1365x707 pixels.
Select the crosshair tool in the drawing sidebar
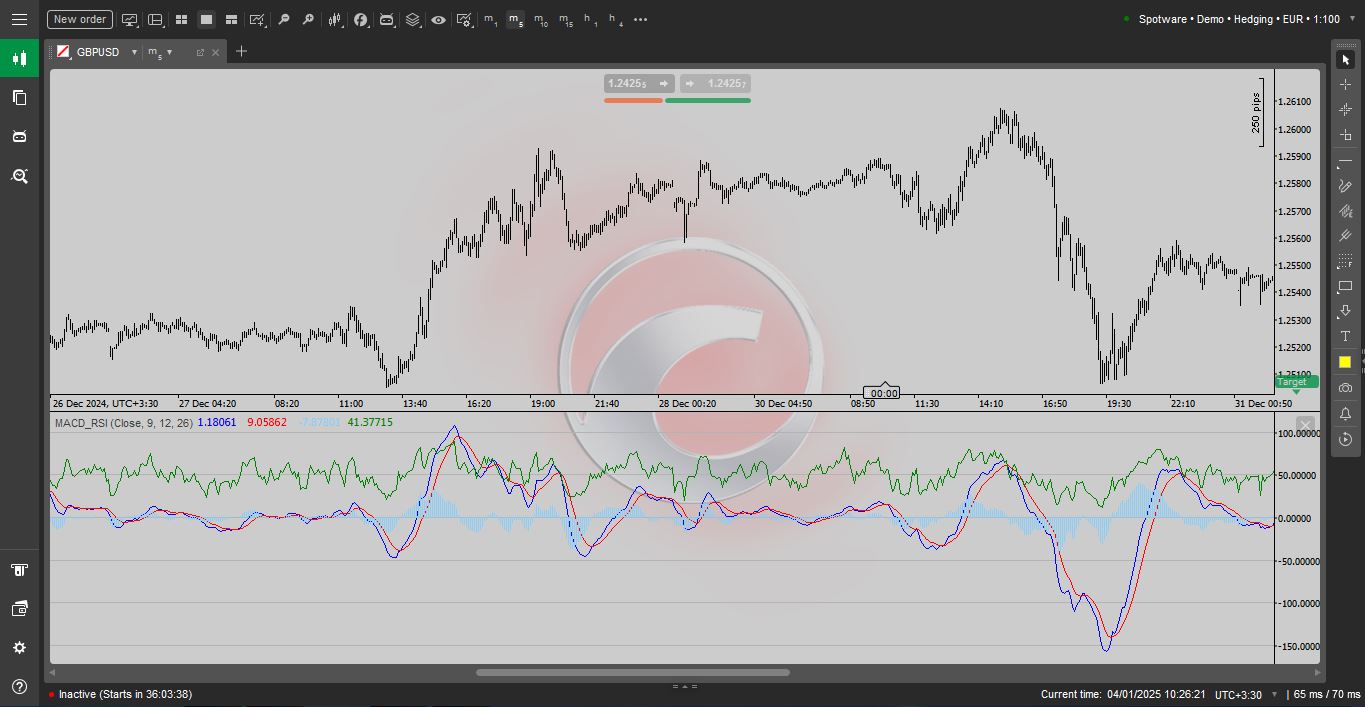[1345, 84]
